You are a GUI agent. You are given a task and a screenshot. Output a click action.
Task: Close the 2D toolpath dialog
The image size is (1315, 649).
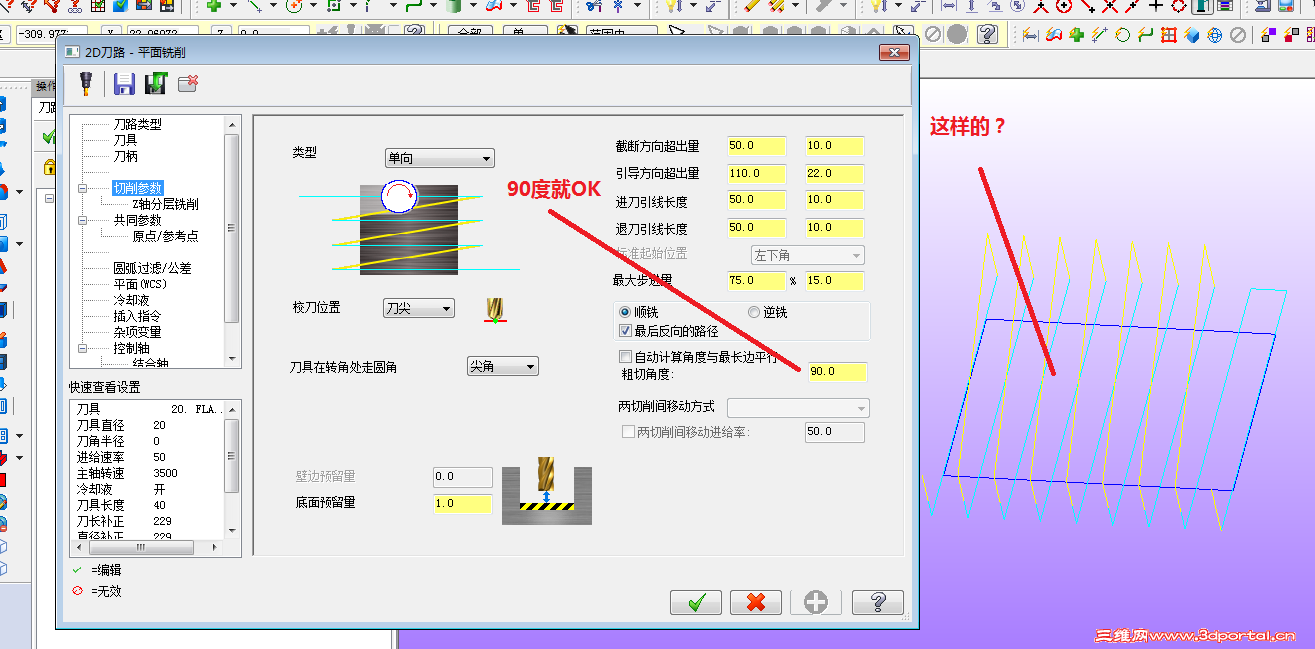click(893, 52)
